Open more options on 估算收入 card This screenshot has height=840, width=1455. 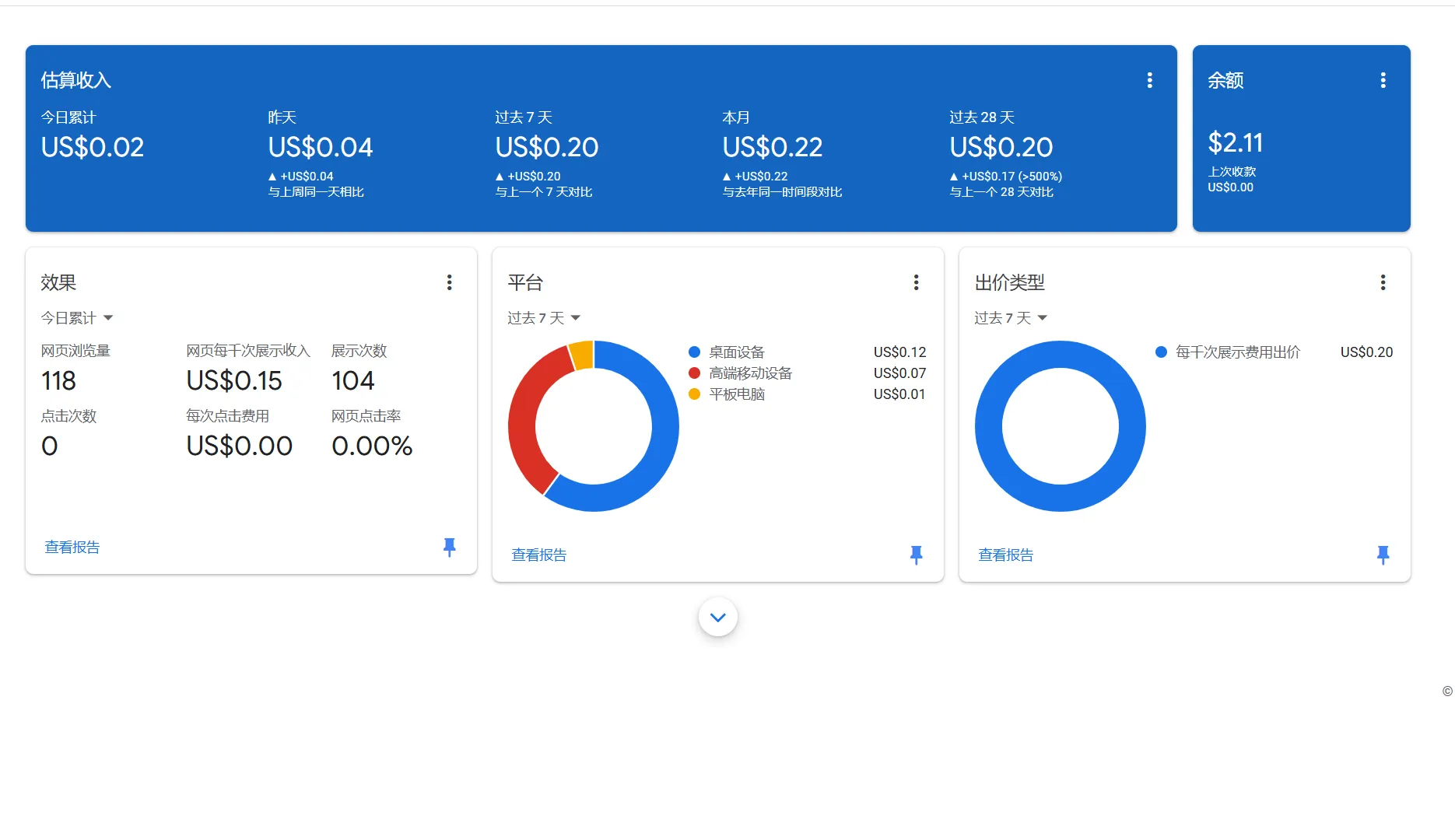click(1149, 80)
